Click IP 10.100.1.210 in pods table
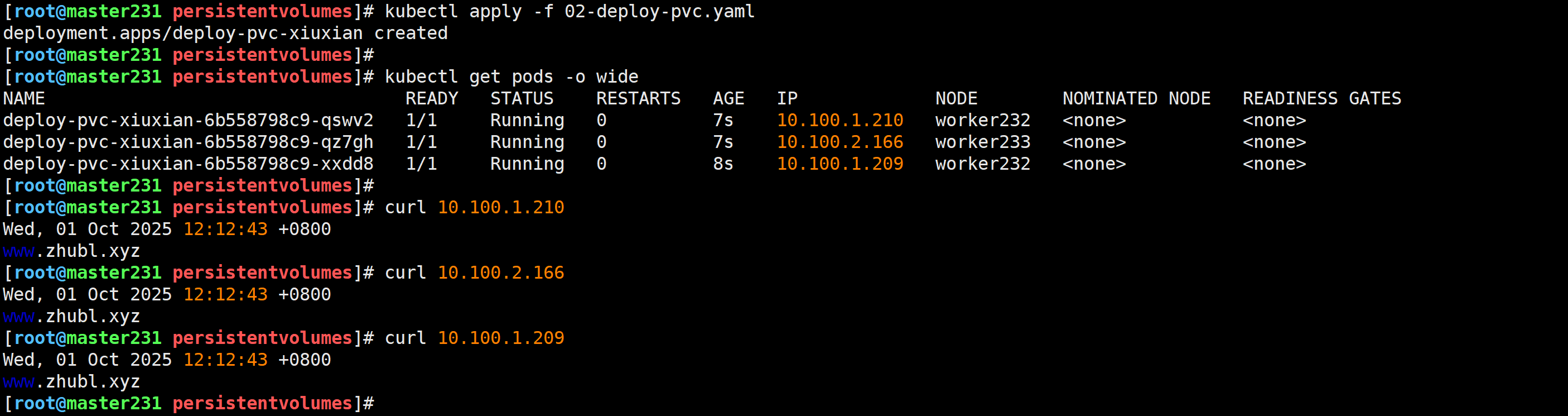 [840, 121]
